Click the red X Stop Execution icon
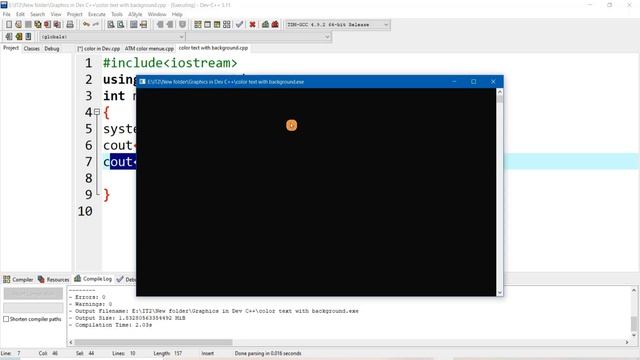The height and width of the screenshot is (360, 640). pos(252,24)
